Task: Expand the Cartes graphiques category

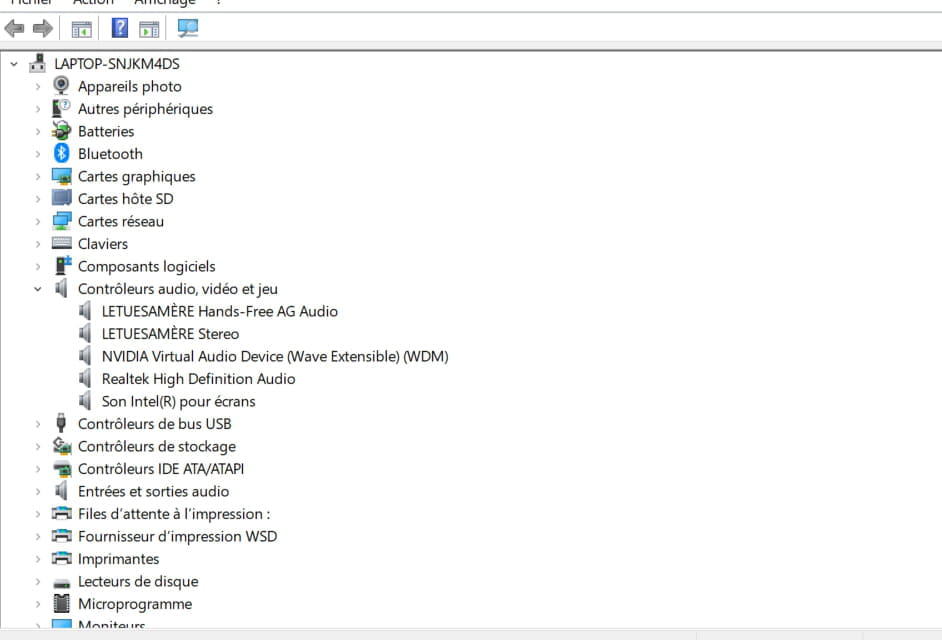Action: 38,177
